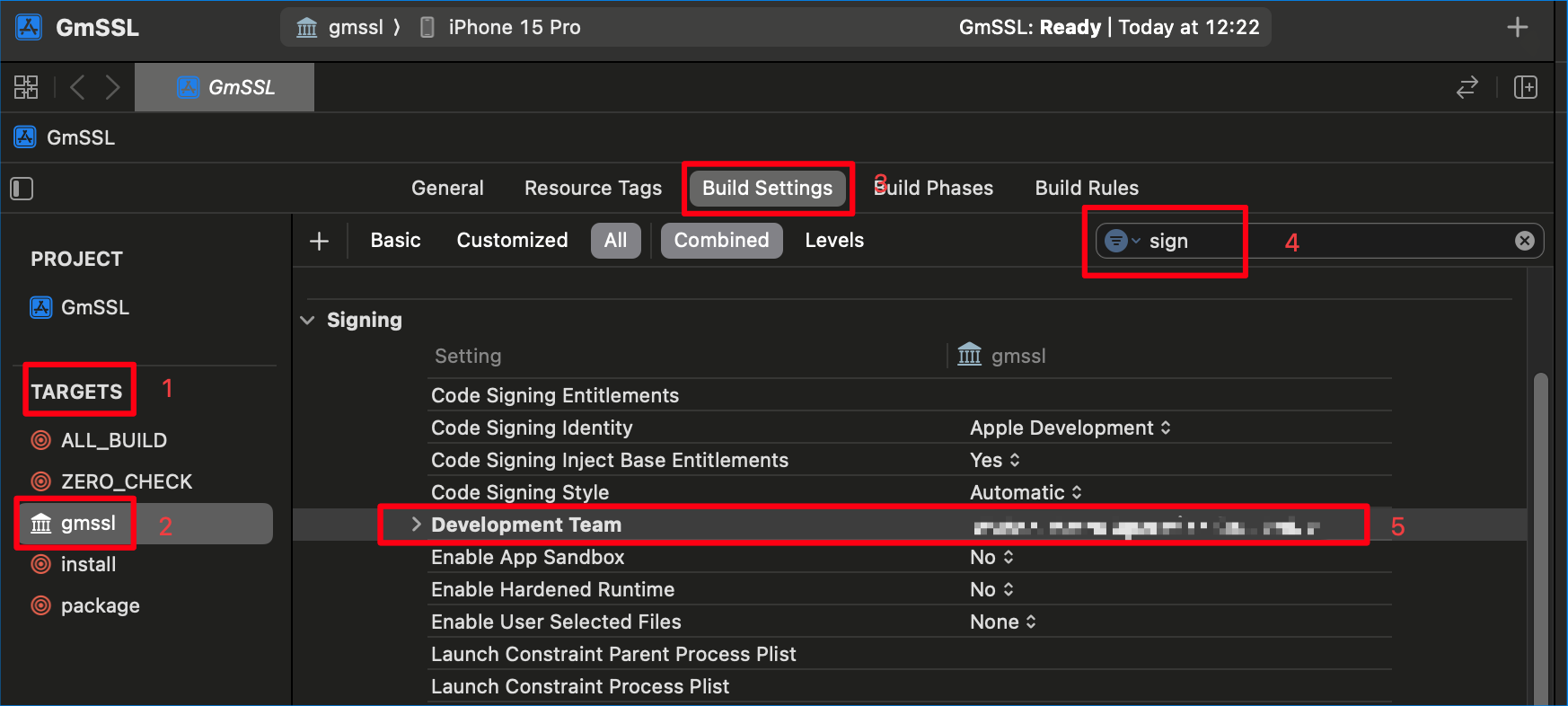Click the Setting column header
1568x706 pixels.
click(468, 356)
